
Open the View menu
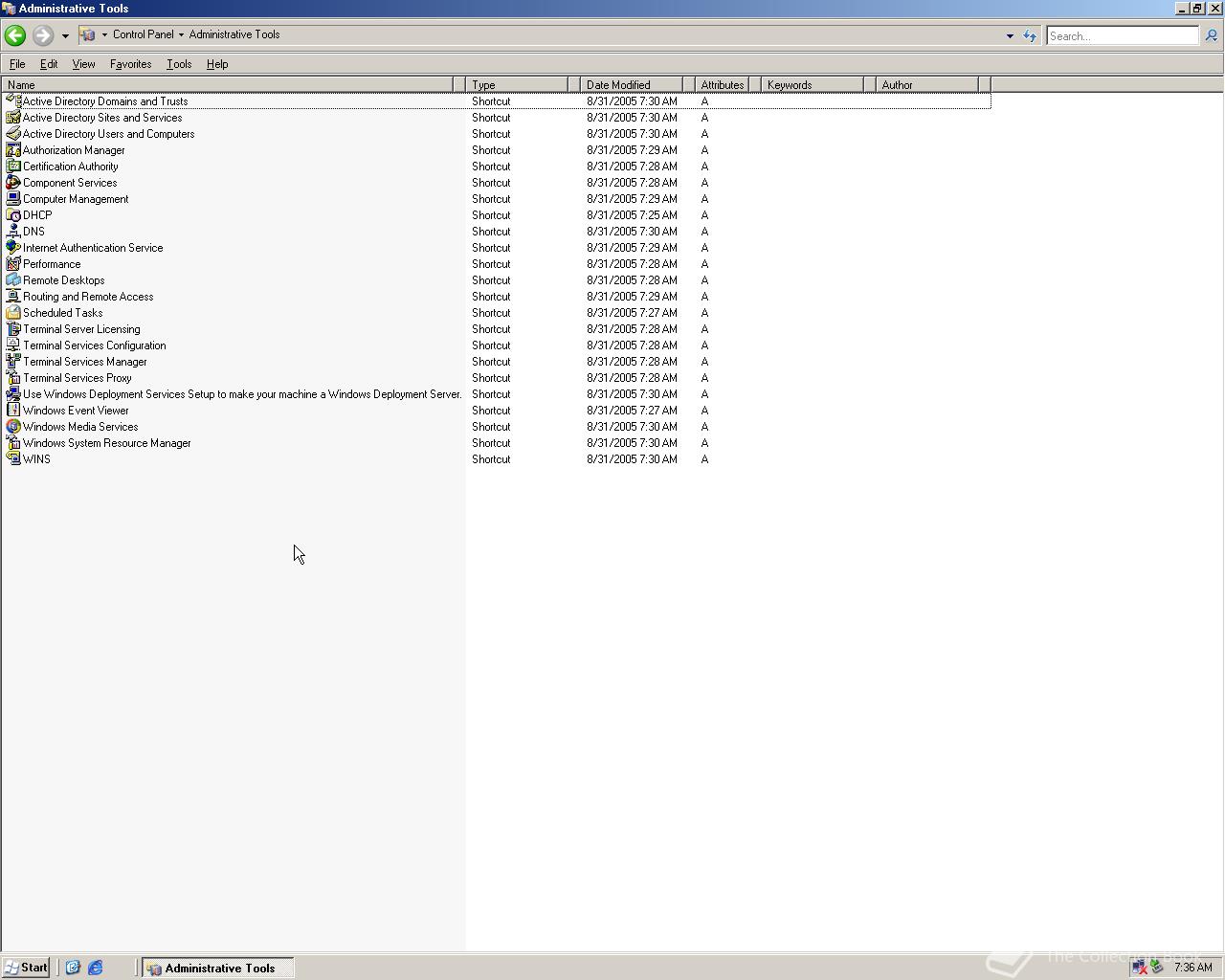click(x=83, y=64)
